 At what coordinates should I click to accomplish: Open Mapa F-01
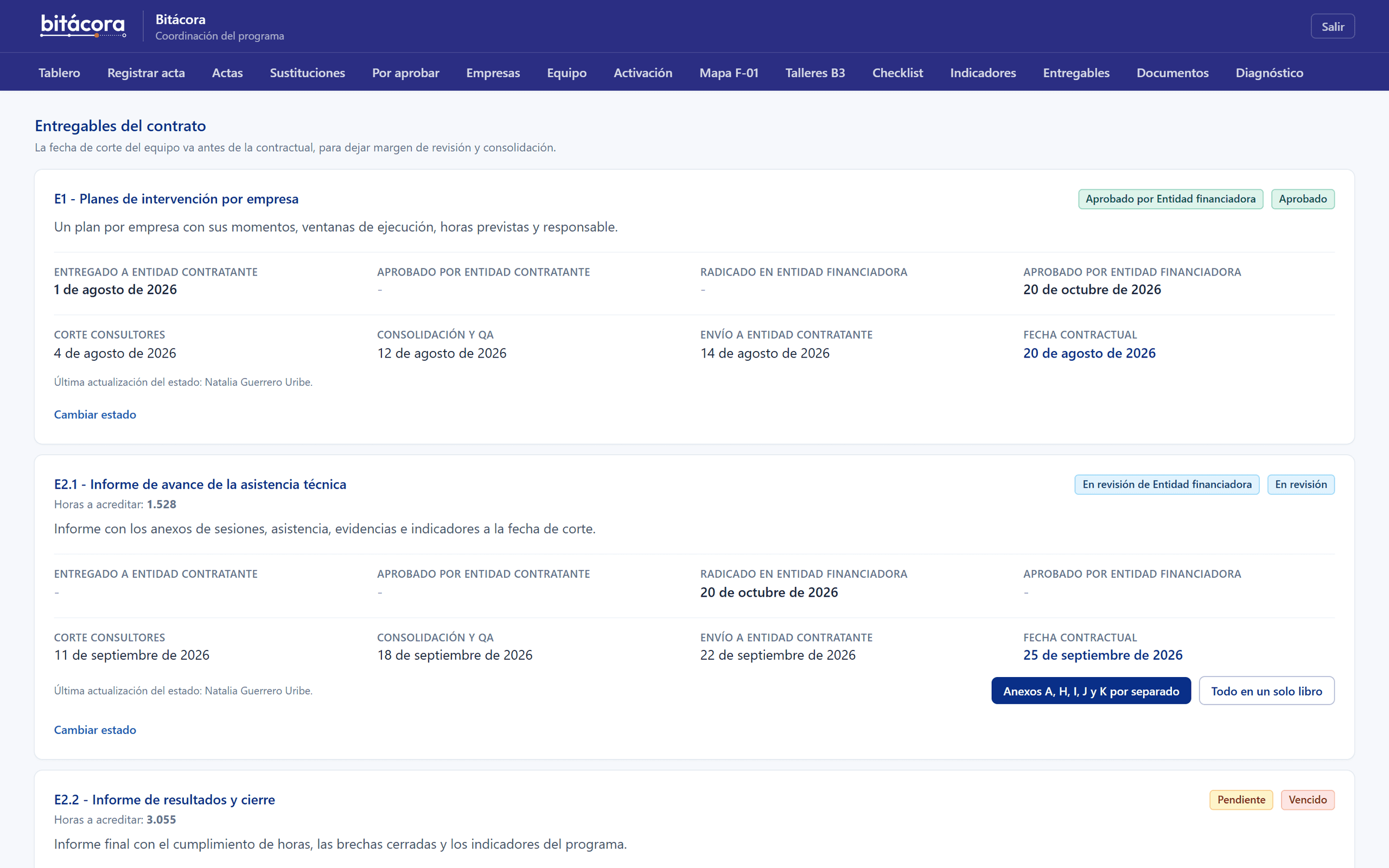(x=728, y=73)
